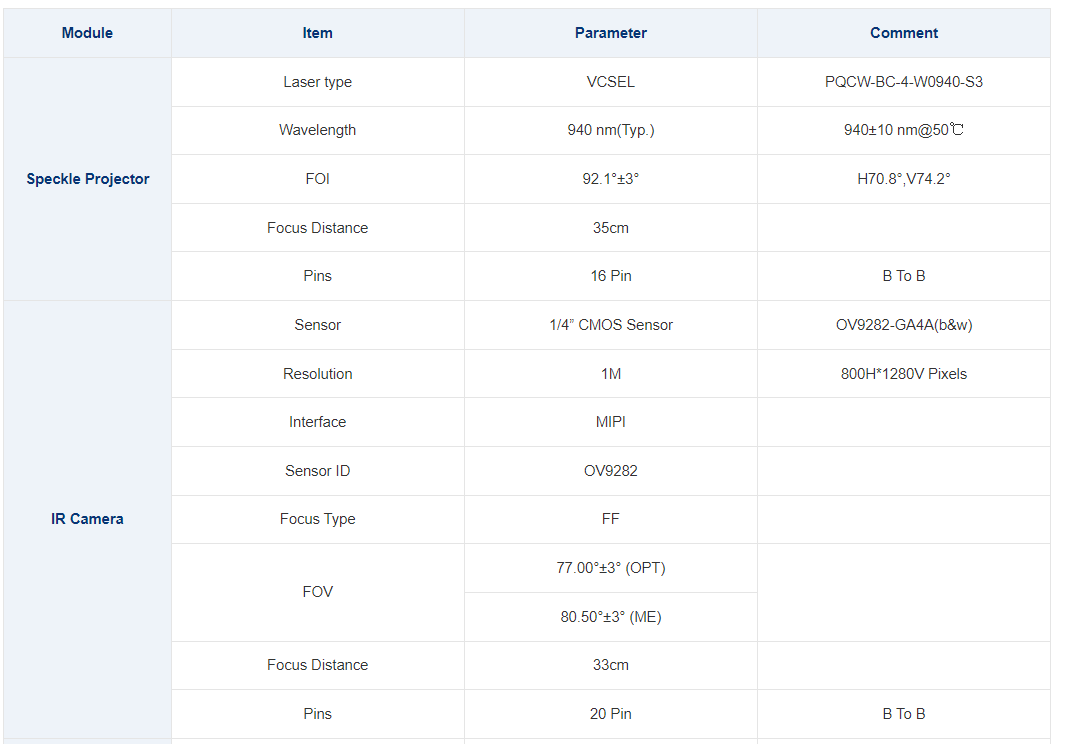The image size is (1067, 744).
Task: Click the H70.8°,V74.2° comment cell
Action: point(903,179)
